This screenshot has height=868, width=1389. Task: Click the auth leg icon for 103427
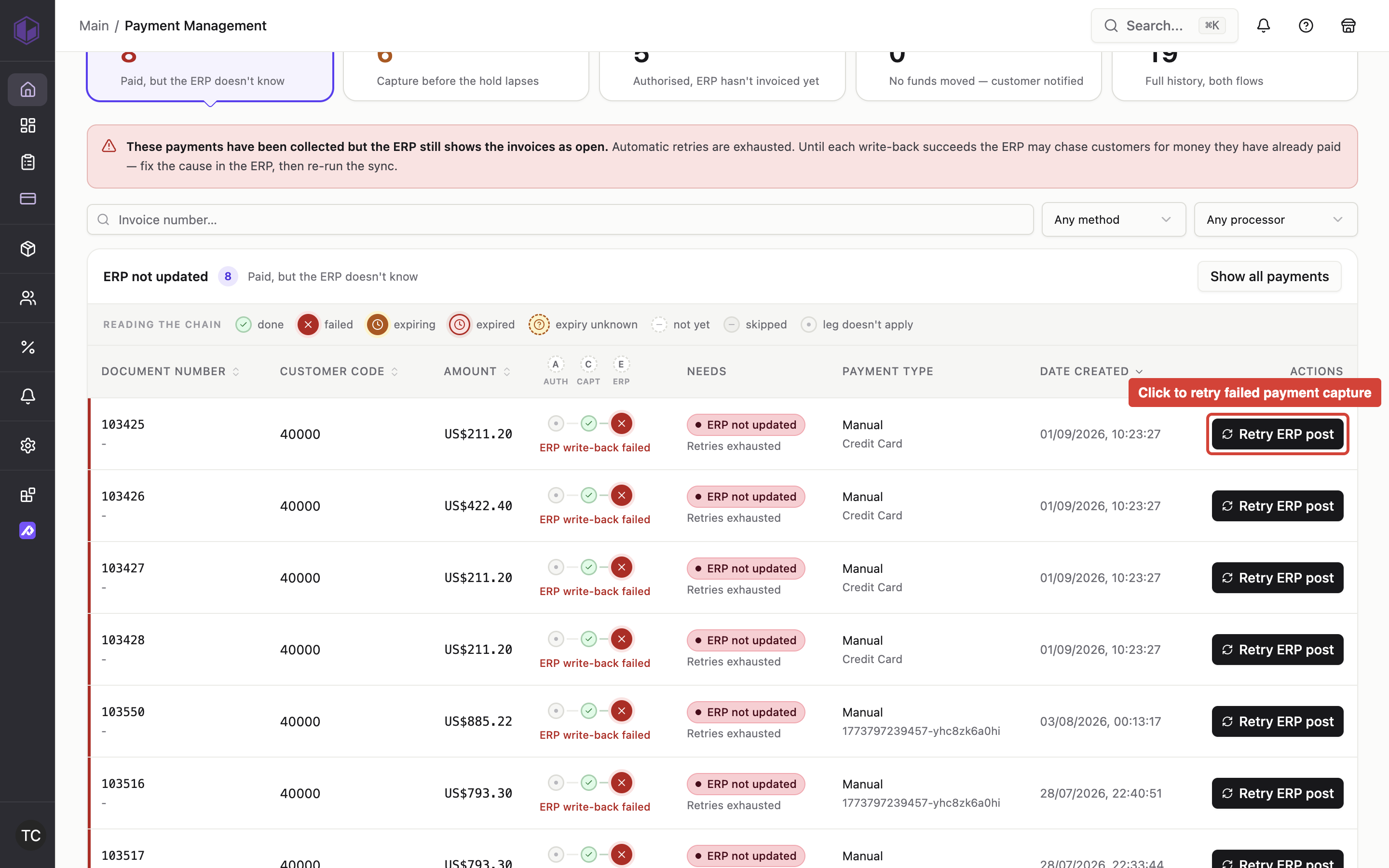point(556,567)
